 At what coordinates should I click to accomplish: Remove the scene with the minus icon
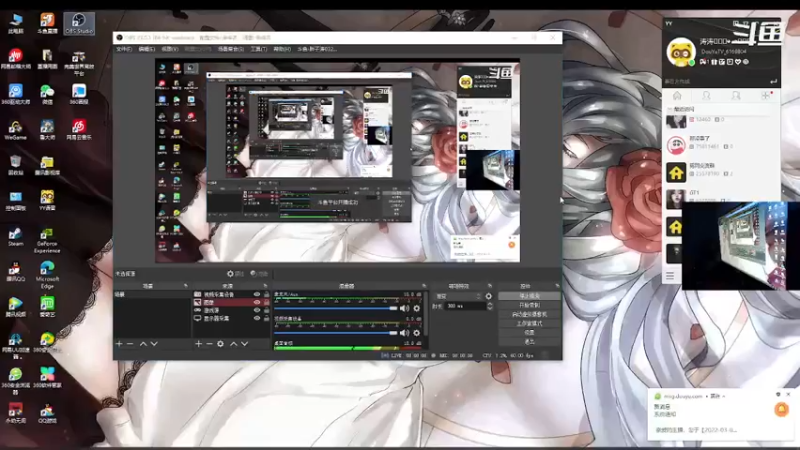(x=130, y=344)
